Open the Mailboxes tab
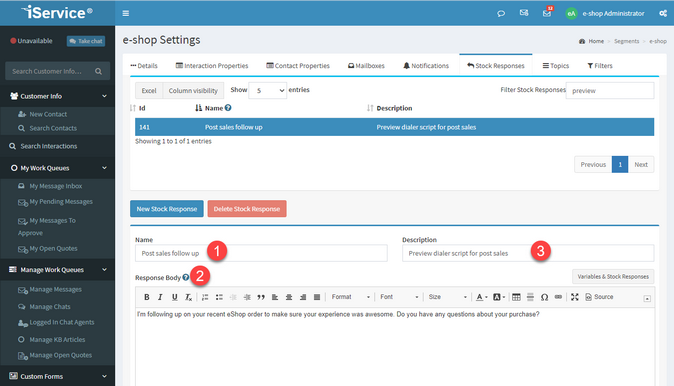Screen dimensions: 674x386 pyautogui.click(x=366, y=66)
